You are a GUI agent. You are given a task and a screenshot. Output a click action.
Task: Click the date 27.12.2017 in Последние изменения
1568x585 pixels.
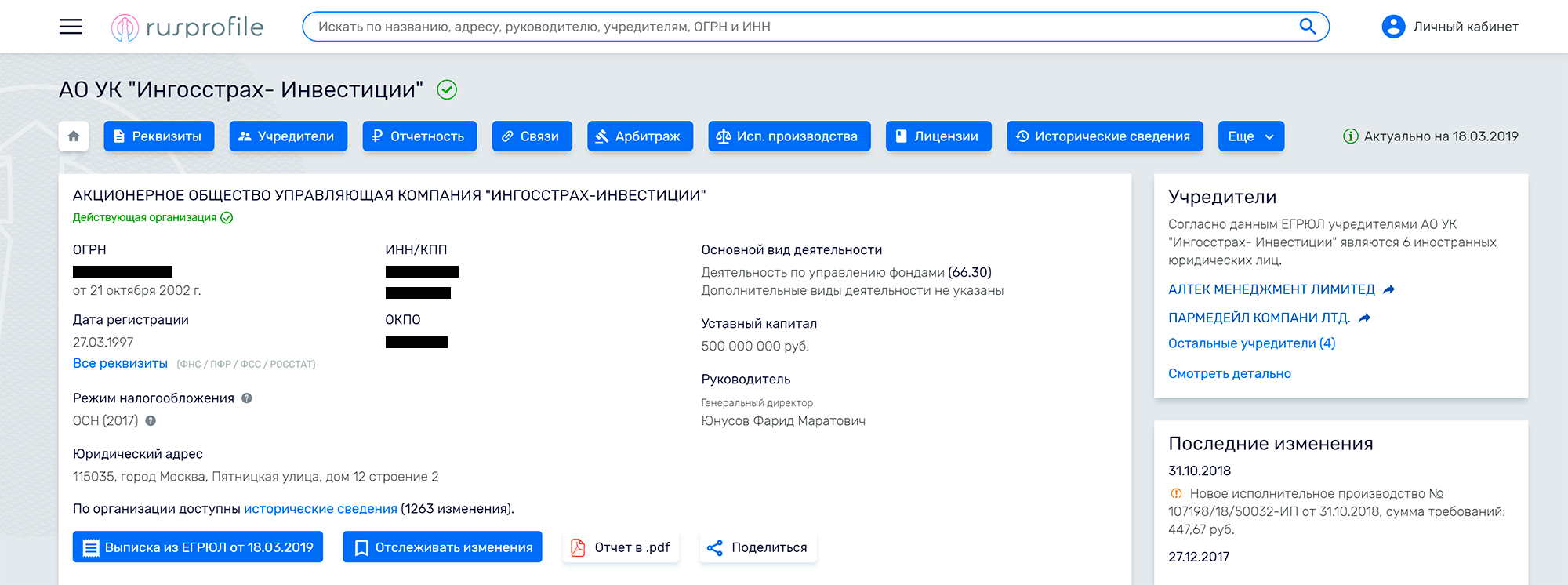(1199, 558)
